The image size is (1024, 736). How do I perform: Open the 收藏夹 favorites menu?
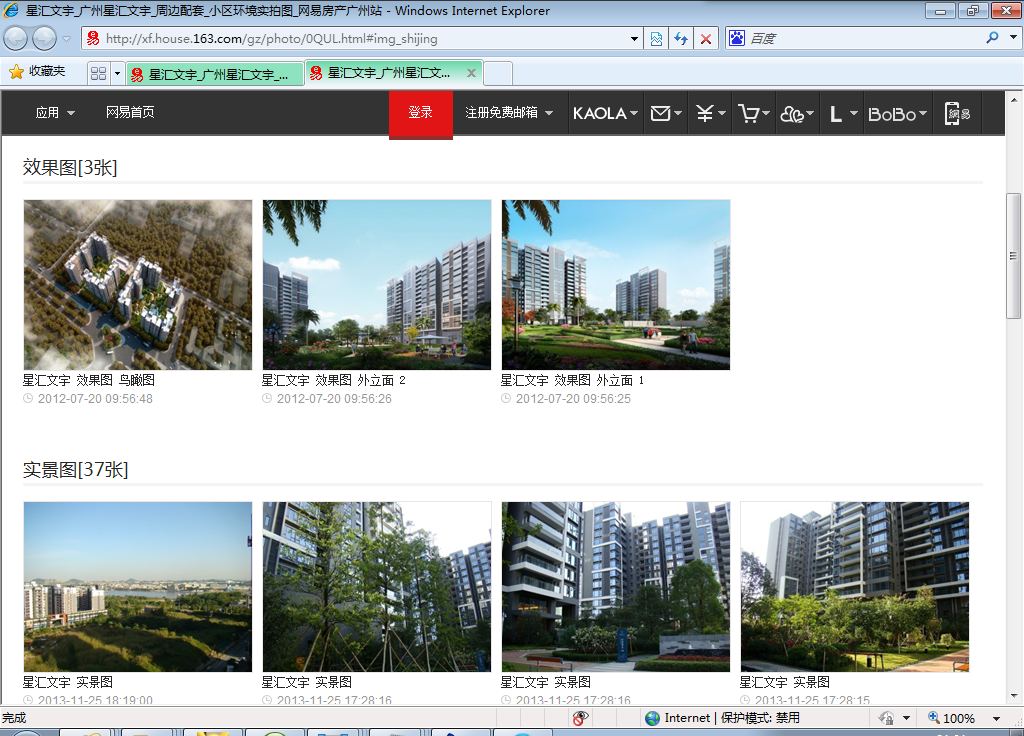(37, 72)
